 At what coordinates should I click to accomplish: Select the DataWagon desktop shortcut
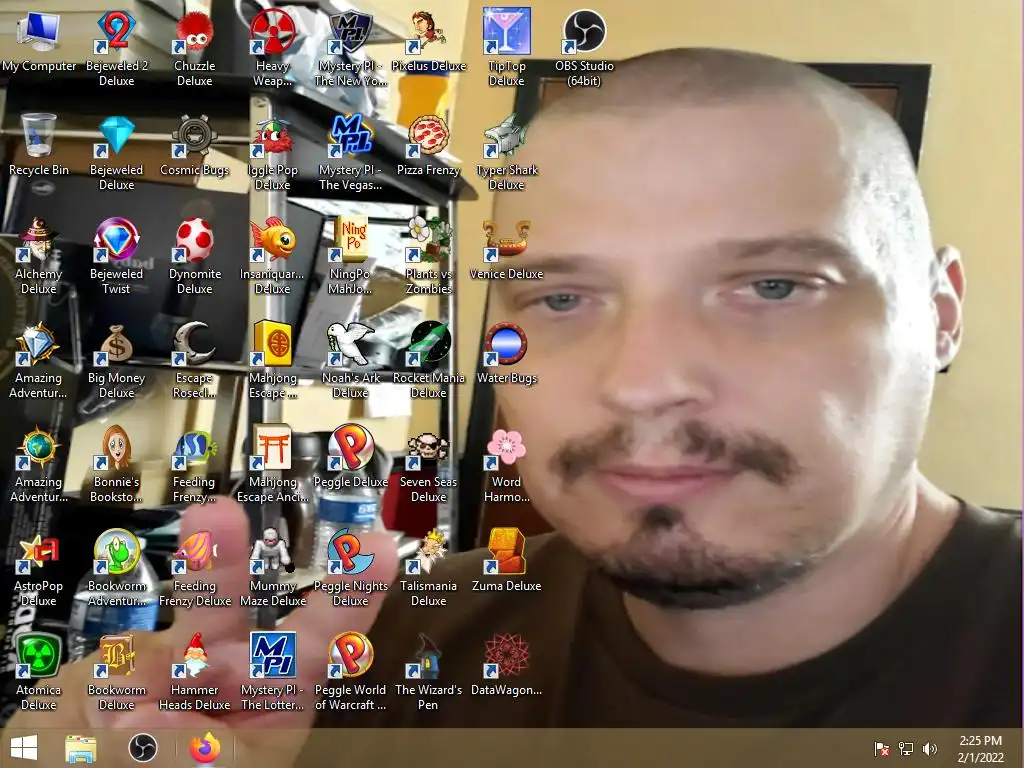[x=506, y=665]
